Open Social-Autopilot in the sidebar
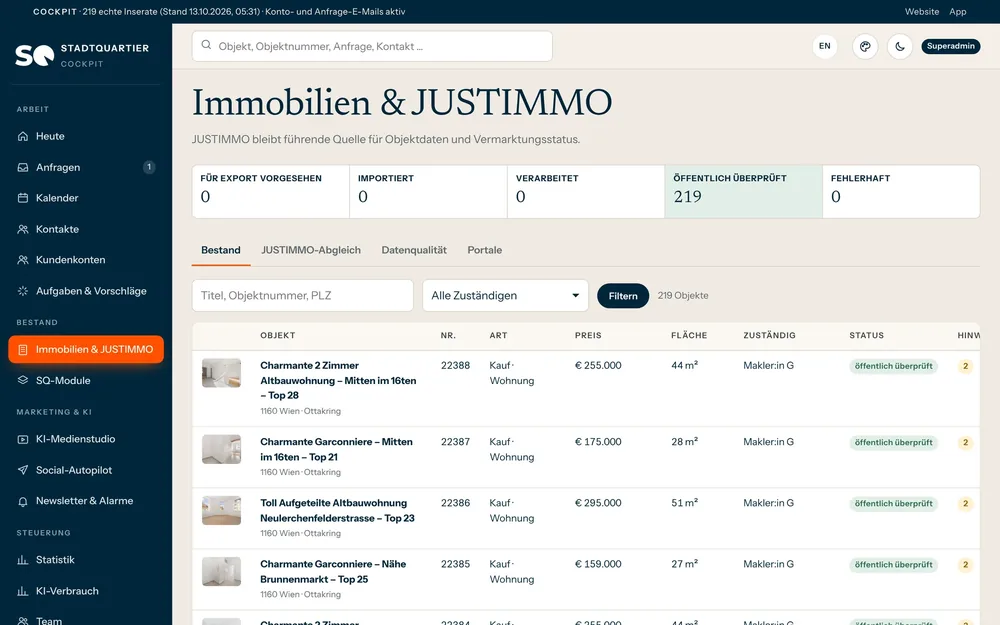 coord(86,470)
